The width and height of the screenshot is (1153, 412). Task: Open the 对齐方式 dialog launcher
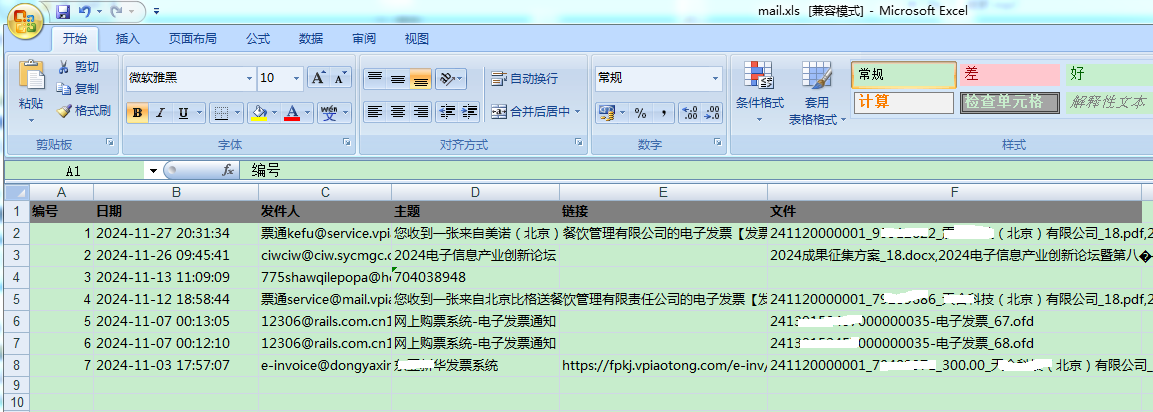tap(579, 141)
